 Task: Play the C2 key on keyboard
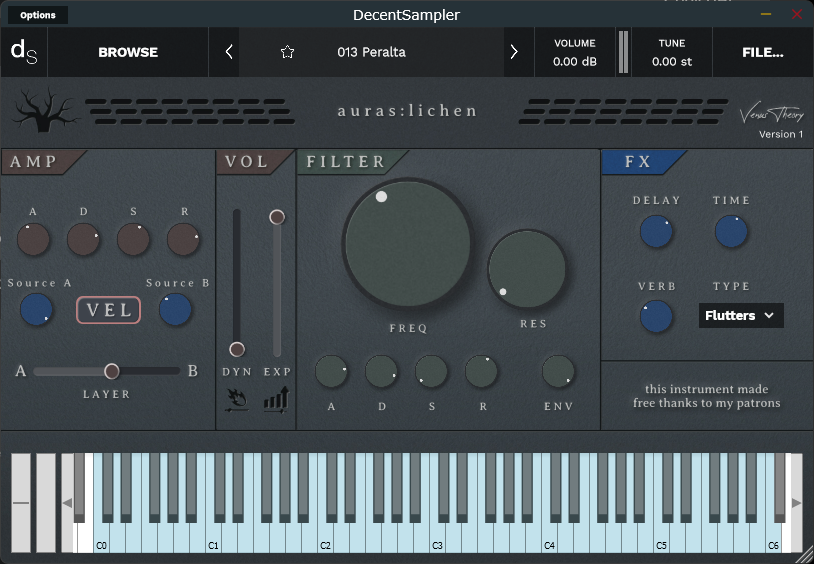325,538
